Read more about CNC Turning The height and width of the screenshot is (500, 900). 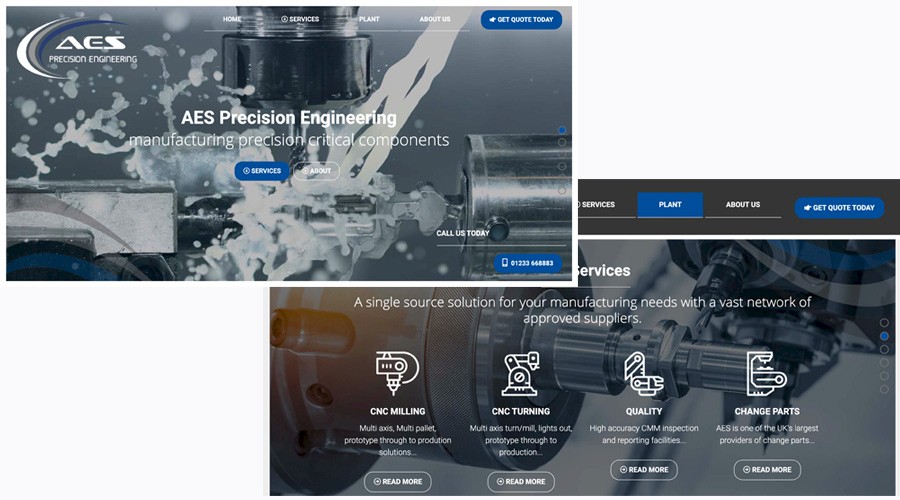coord(521,482)
